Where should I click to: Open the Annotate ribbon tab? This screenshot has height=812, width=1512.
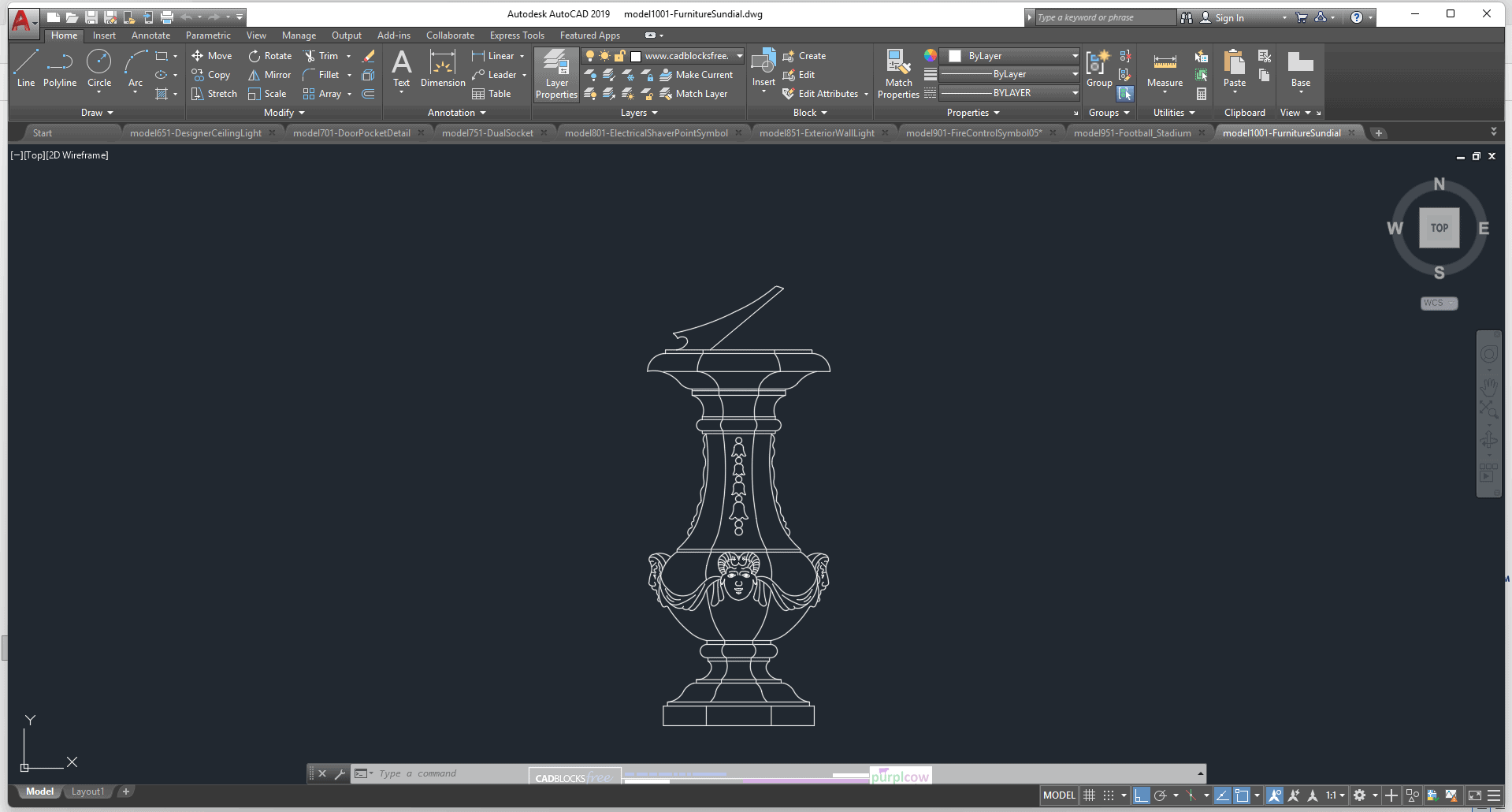point(150,35)
